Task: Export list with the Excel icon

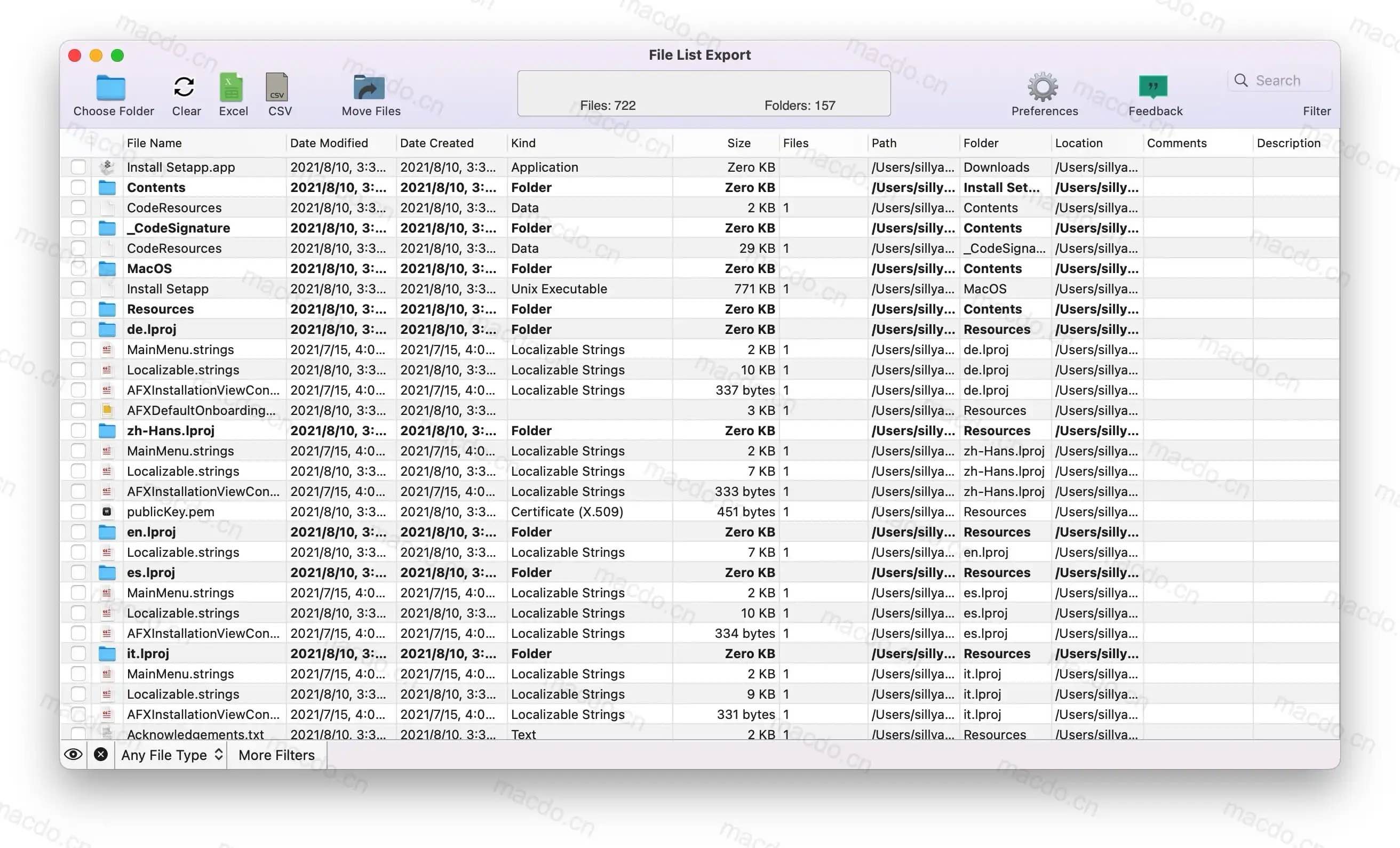Action: click(231, 87)
